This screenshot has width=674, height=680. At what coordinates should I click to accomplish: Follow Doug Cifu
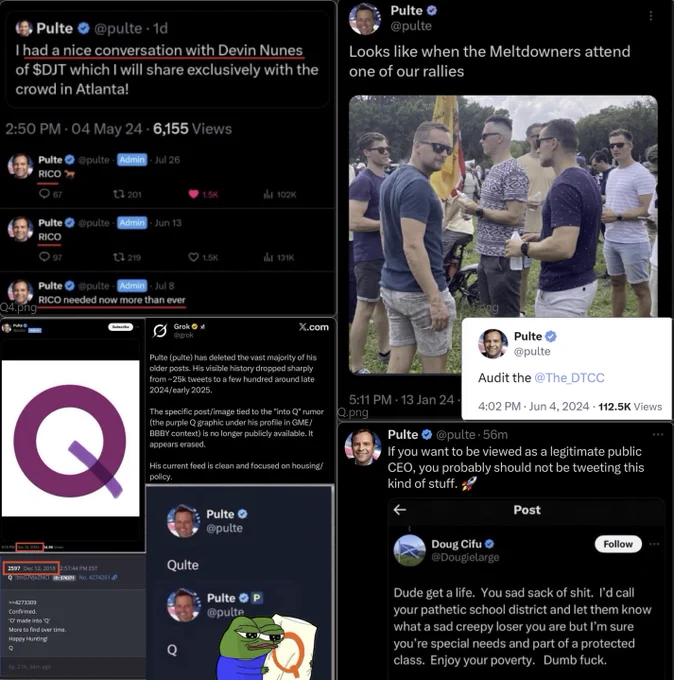tap(618, 544)
